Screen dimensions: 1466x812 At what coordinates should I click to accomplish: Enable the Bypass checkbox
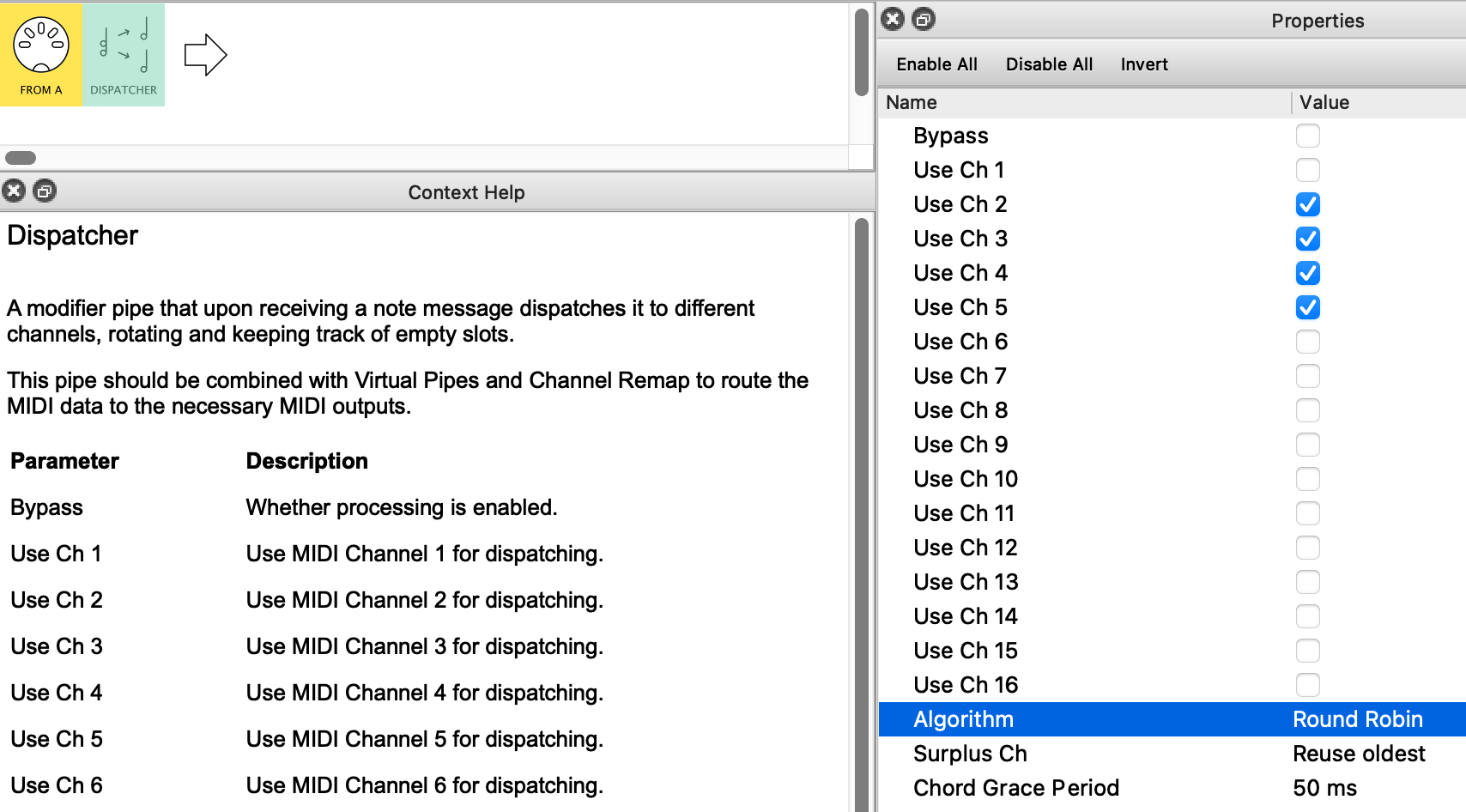(x=1307, y=136)
